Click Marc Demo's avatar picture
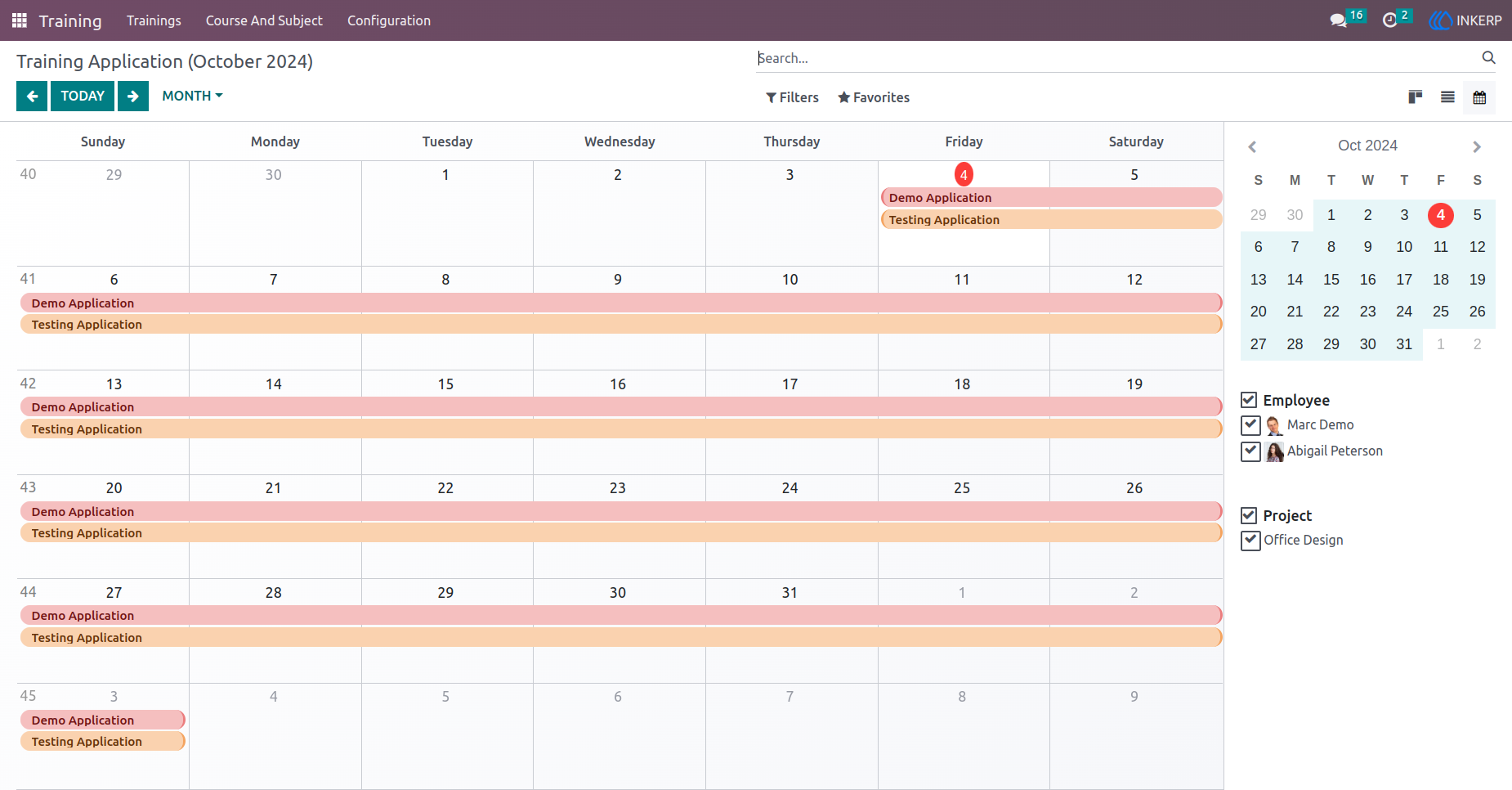1512x790 pixels. coord(1274,425)
